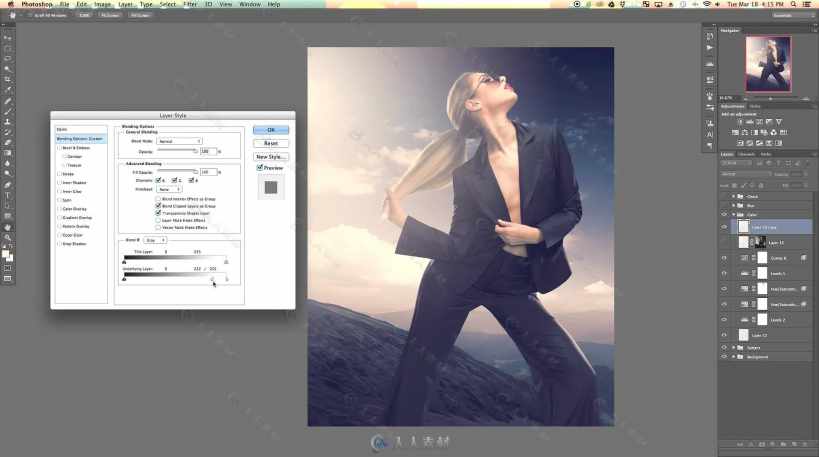819x457 pixels.
Task: Select the Eyedropper tool
Action: pyautogui.click(x=7, y=90)
